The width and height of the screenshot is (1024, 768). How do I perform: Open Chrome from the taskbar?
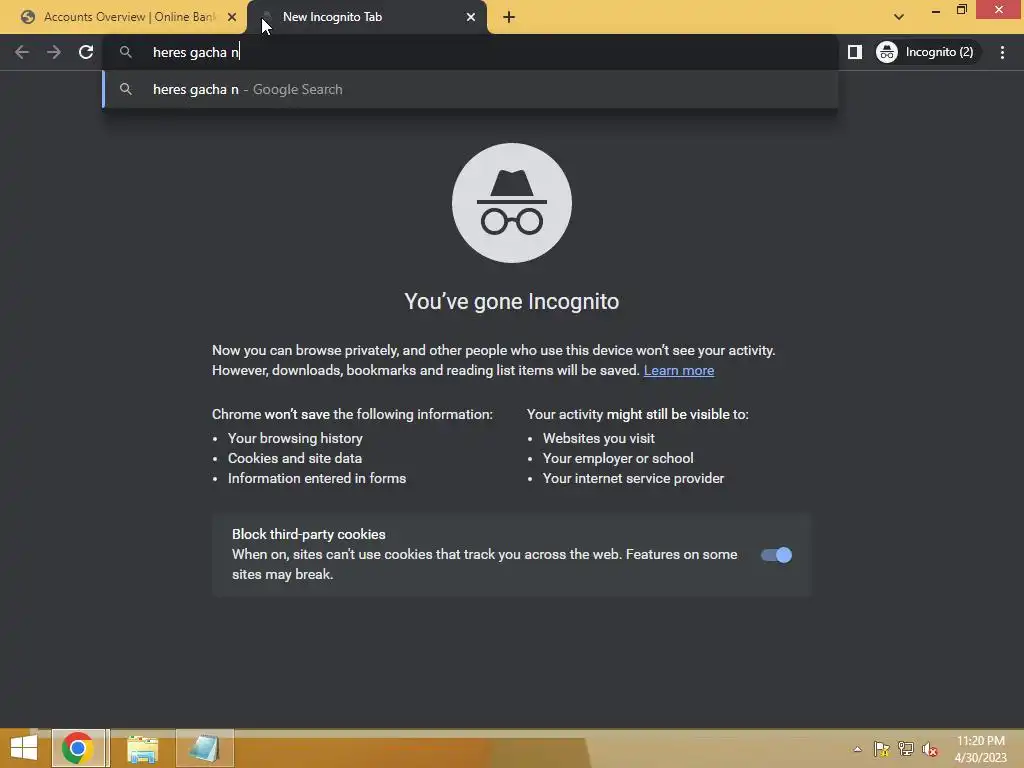pos(78,748)
